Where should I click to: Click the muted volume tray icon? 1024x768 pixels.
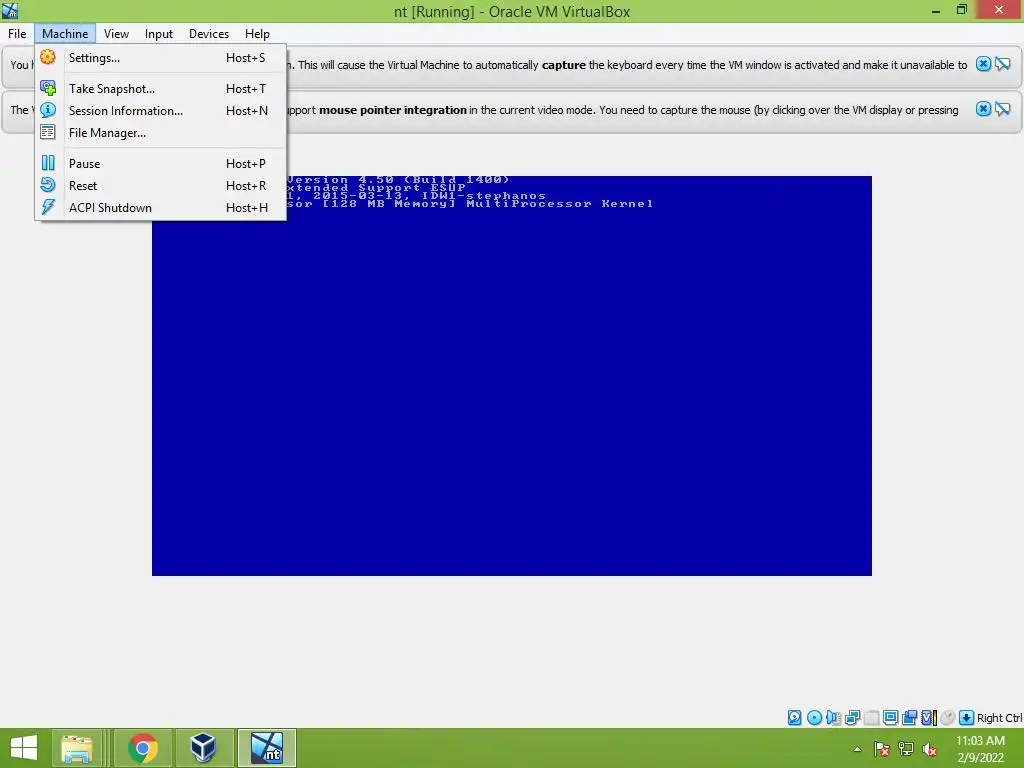(930, 749)
